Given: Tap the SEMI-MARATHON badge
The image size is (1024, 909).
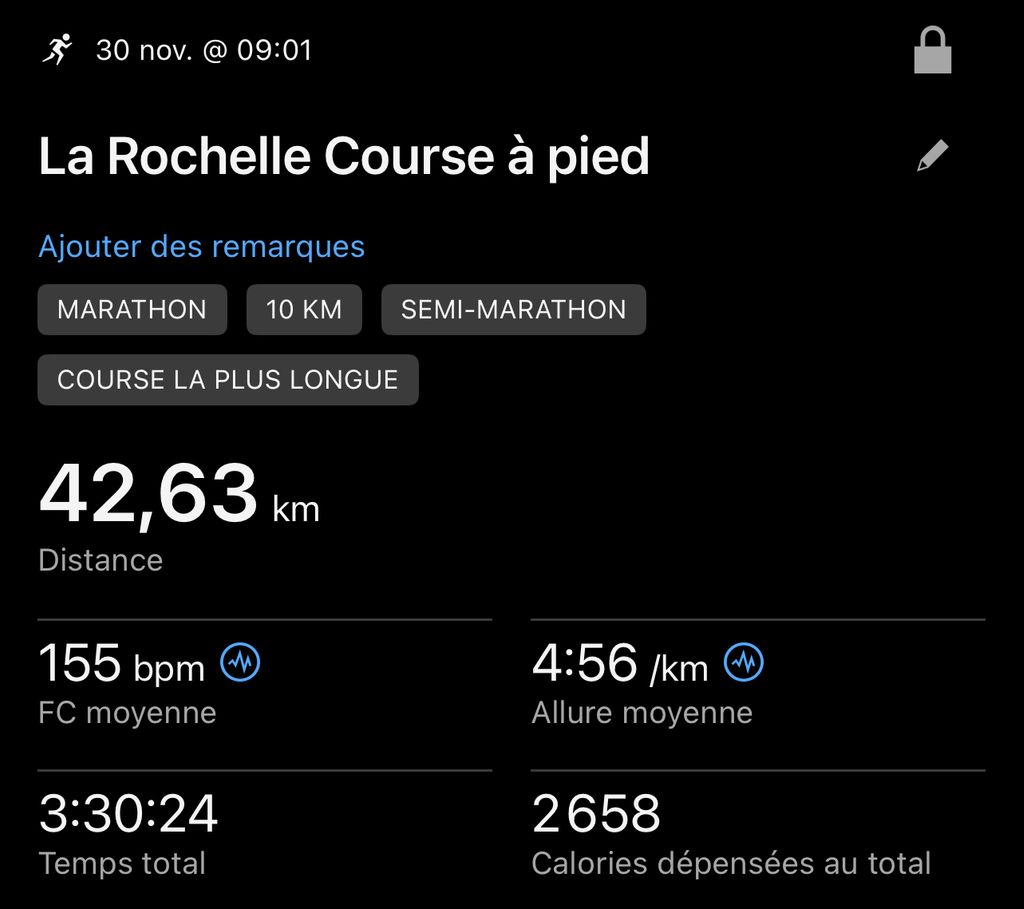Looking at the screenshot, I should coord(513,310).
